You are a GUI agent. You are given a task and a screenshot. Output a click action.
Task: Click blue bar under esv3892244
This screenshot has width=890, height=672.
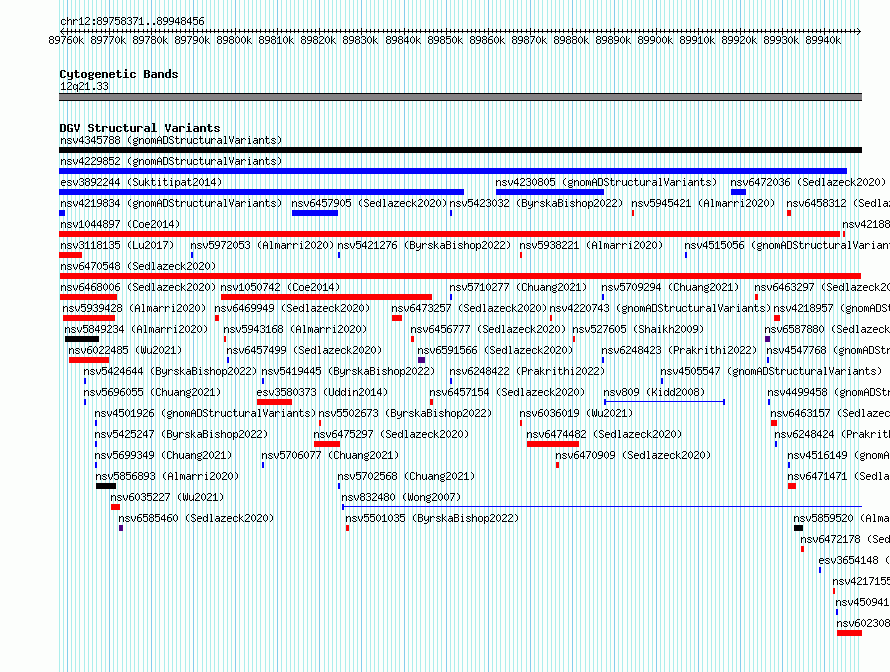(262, 192)
